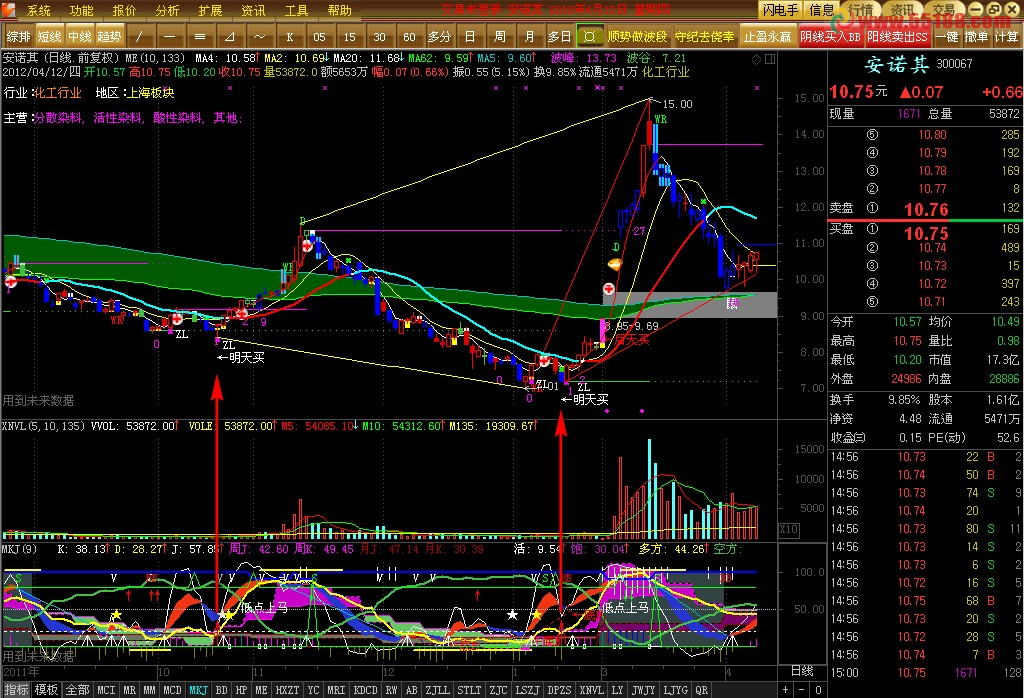The width and height of the screenshot is (1024, 698).
Task: Click the app logo icon
Action: coord(8,9)
